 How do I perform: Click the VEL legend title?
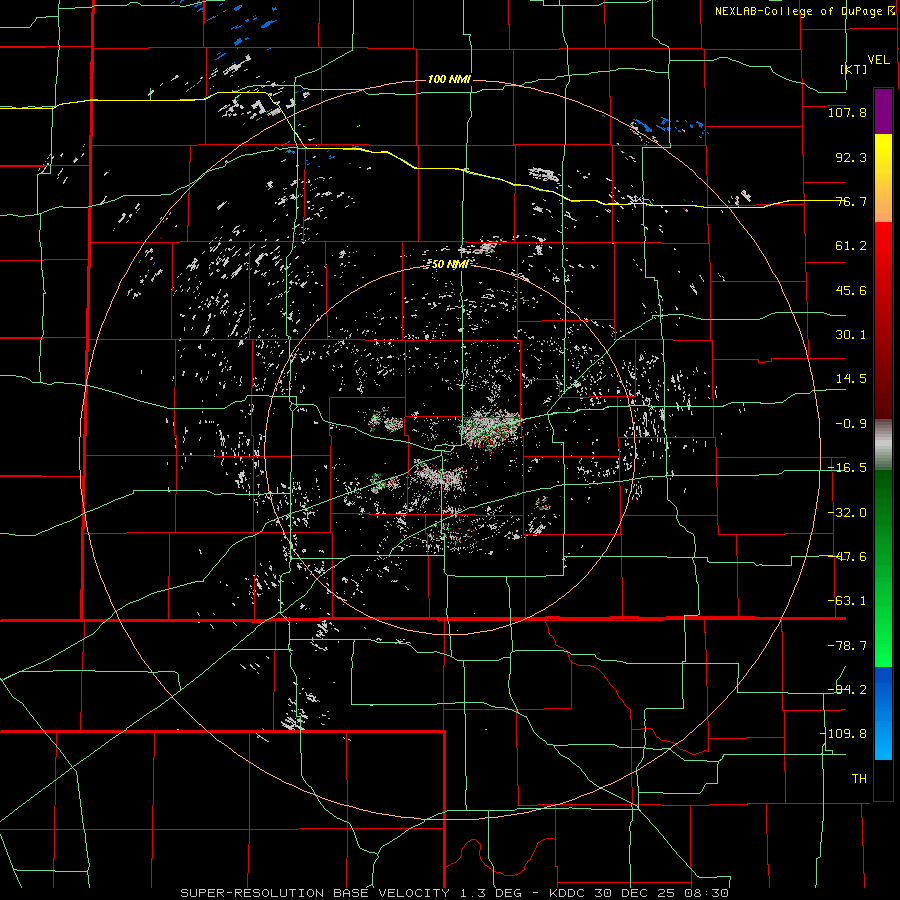[878, 60]
